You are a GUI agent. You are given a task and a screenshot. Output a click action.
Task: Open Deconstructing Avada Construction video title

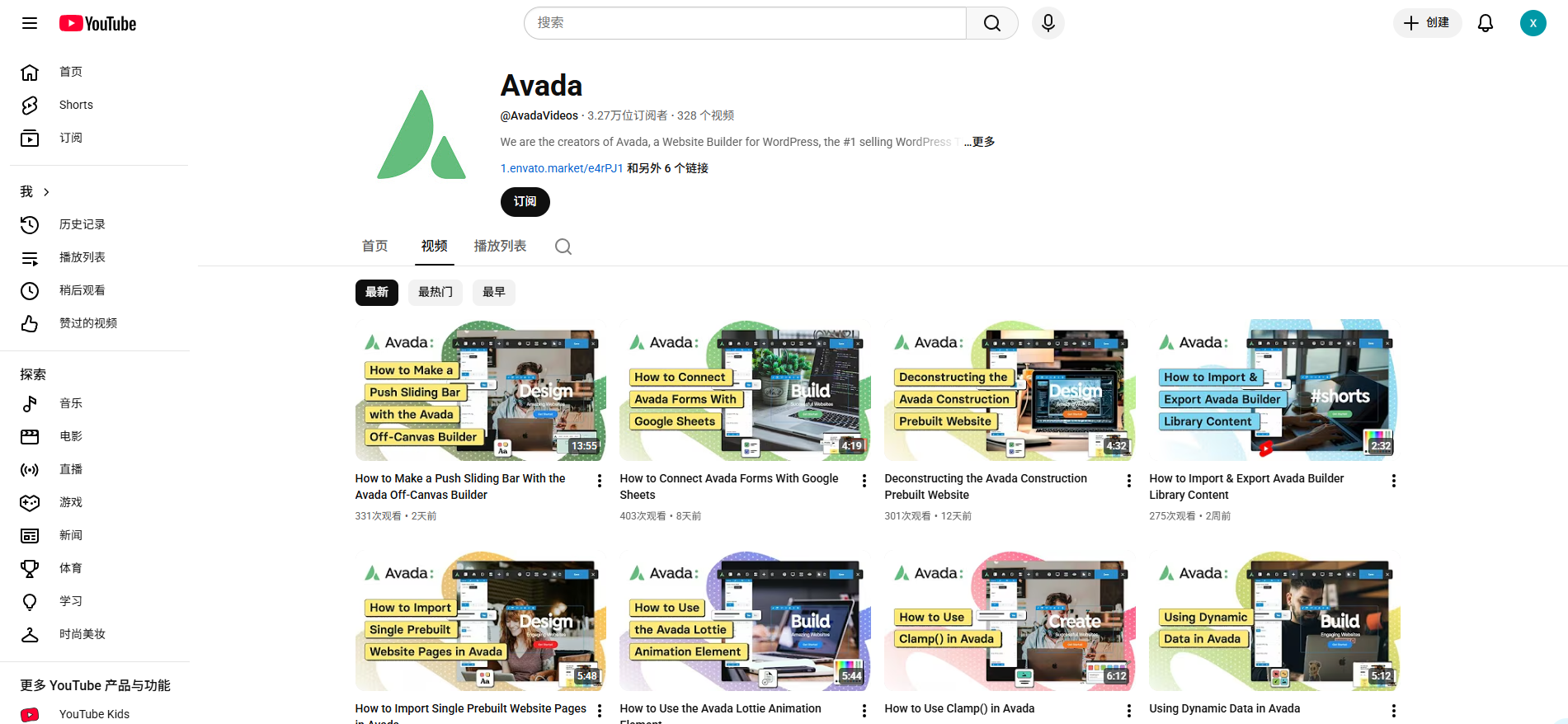986,487
